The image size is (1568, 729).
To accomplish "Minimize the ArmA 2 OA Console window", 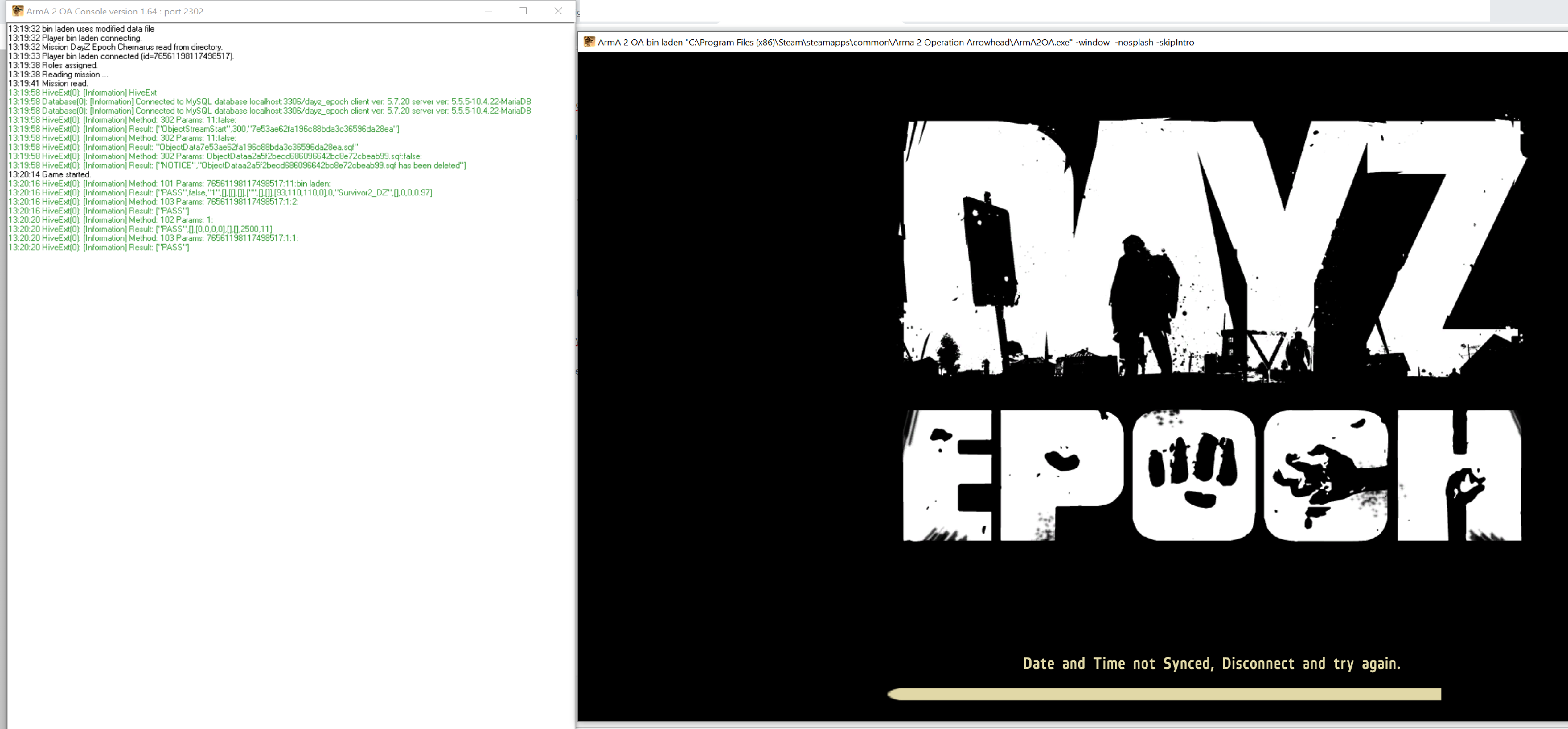I will tap(488, 11).
